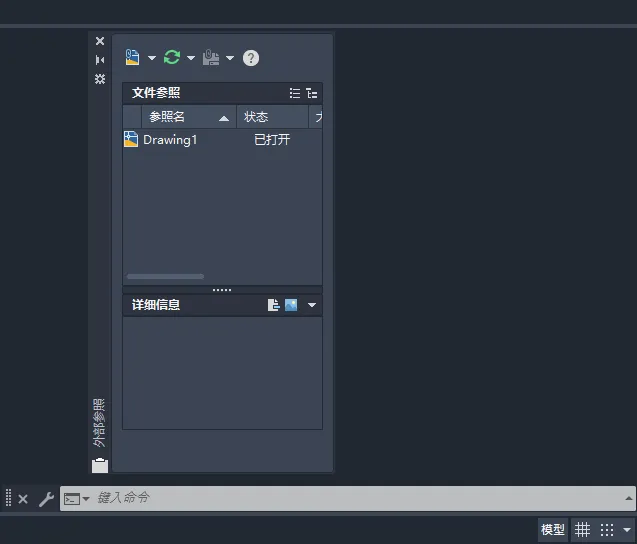637x544 pixels.
Task: Click the 模型 model space button
Action: tap(553, 529)
